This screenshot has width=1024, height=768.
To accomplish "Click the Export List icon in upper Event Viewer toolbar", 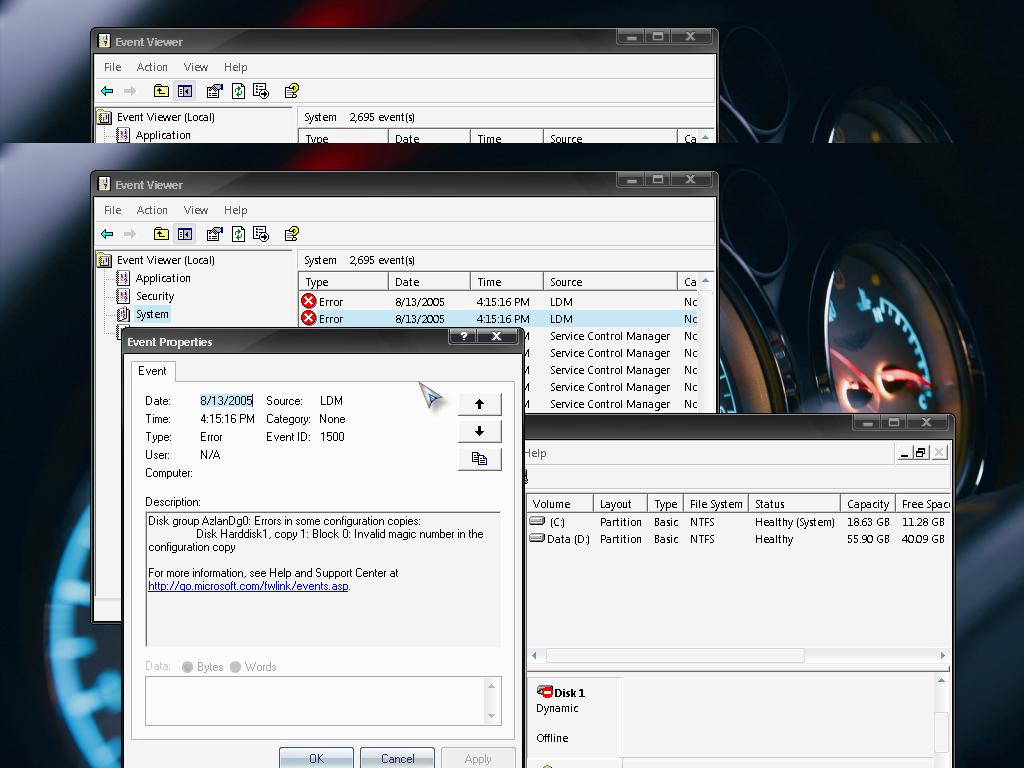I will 261,91.
